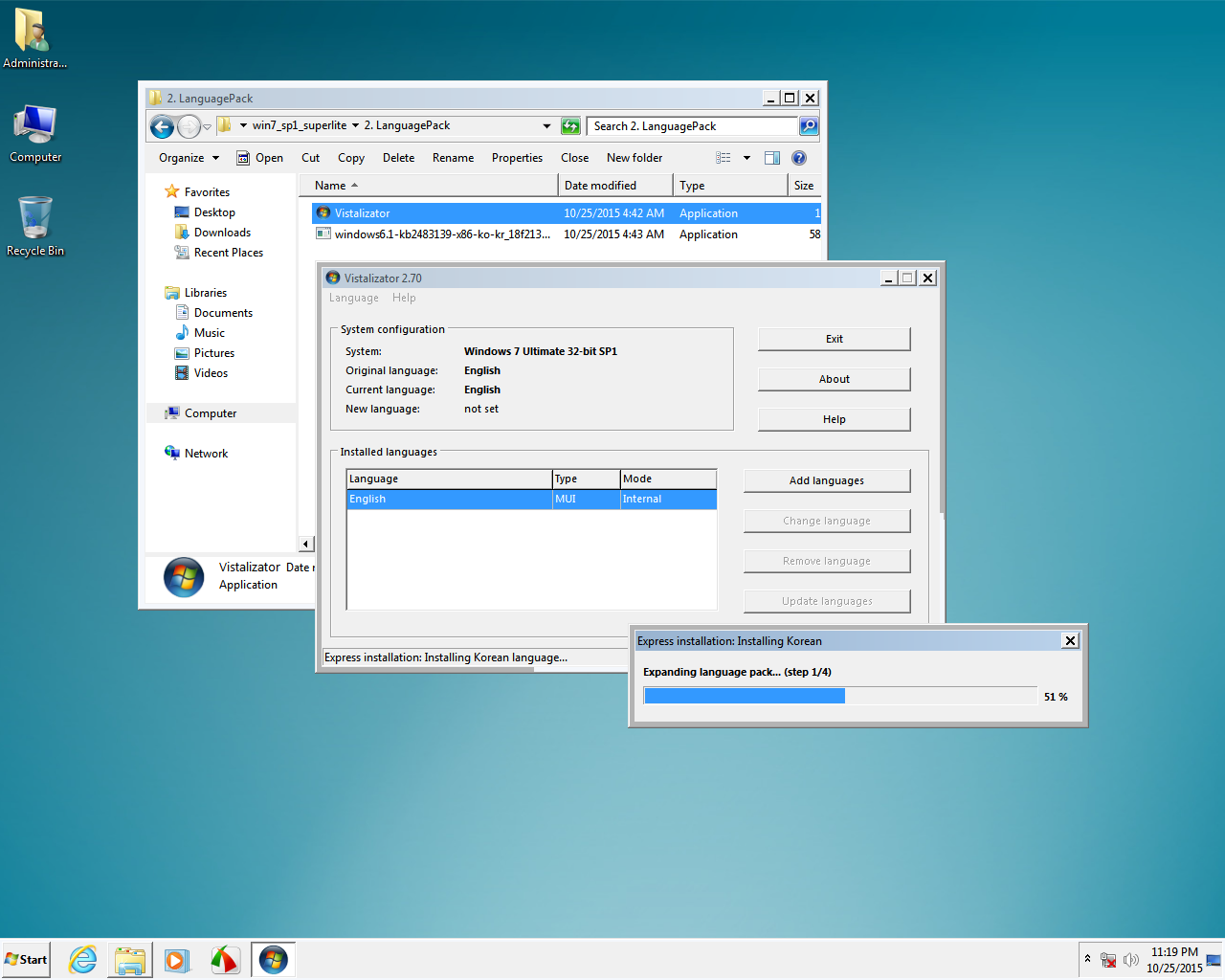The height and width of the screenshot is (980, 1225).
Task: Click Properties in the Explorer toolbar
Action: (x=517, y=158)
